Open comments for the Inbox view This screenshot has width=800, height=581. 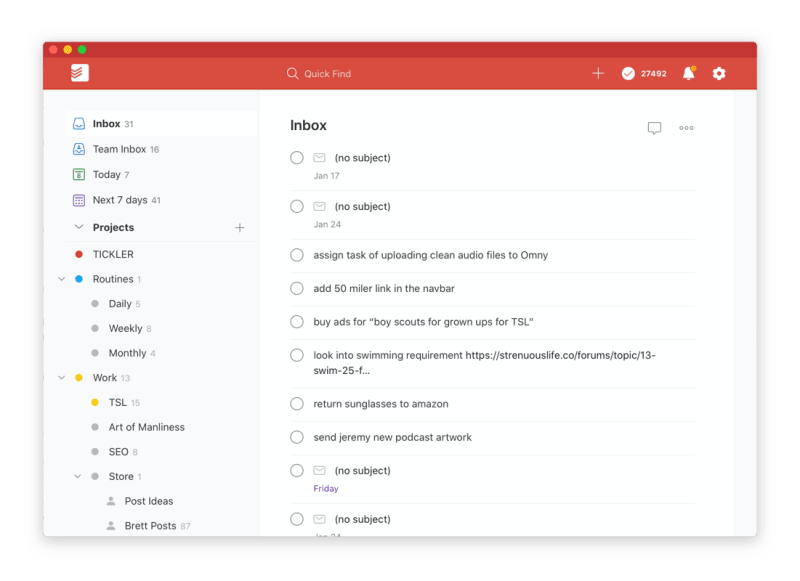pyautogui.click(x=654, y=128)
